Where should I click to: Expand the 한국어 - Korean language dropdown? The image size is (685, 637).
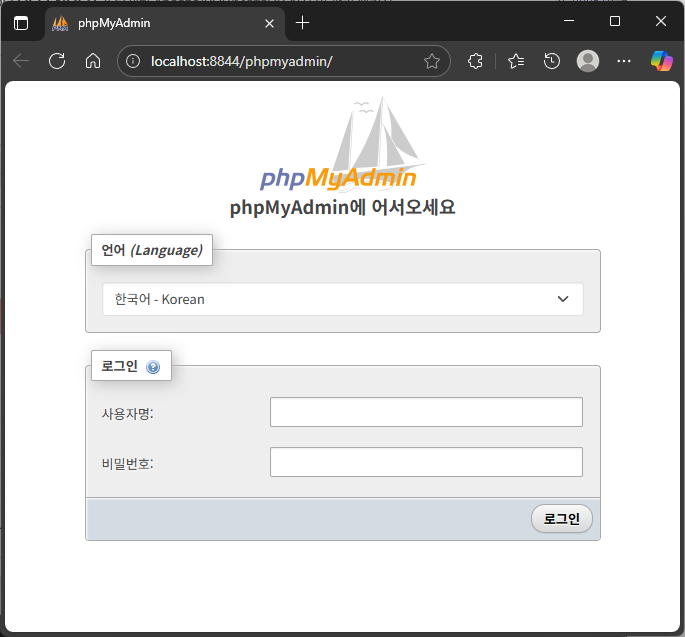[342, 299]
